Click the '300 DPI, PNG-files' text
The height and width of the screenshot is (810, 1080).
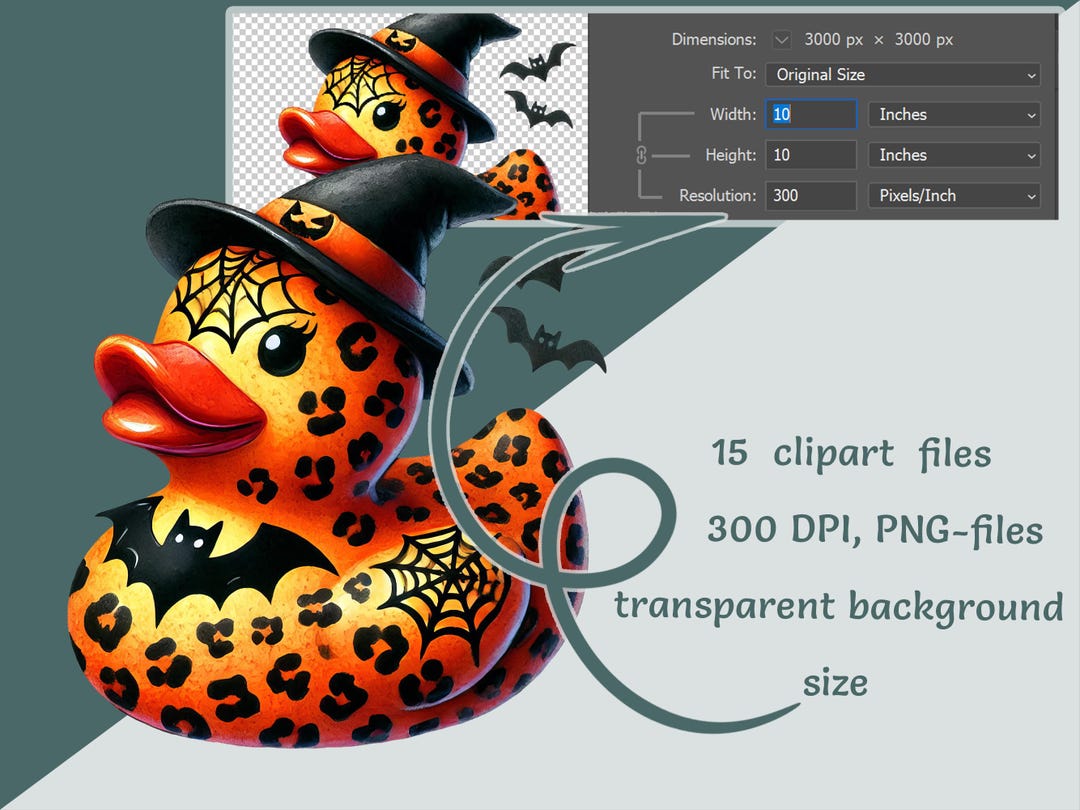tap(875, 530)
